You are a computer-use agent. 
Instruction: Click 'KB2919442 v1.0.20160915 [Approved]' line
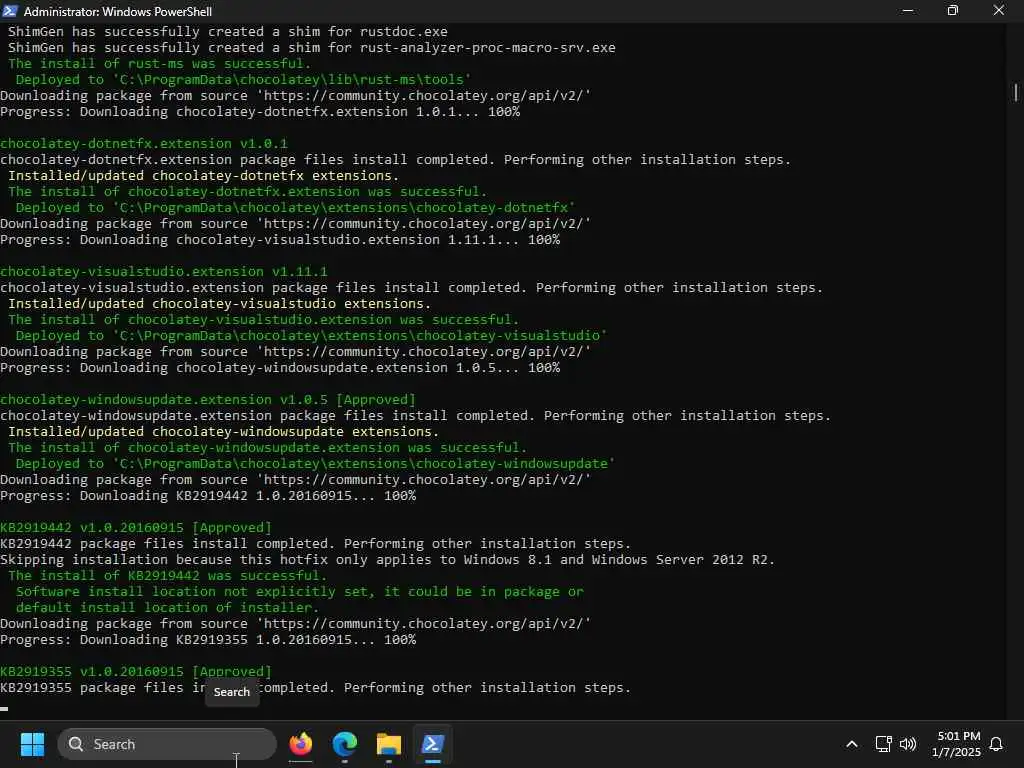click(x=136, y=528)
